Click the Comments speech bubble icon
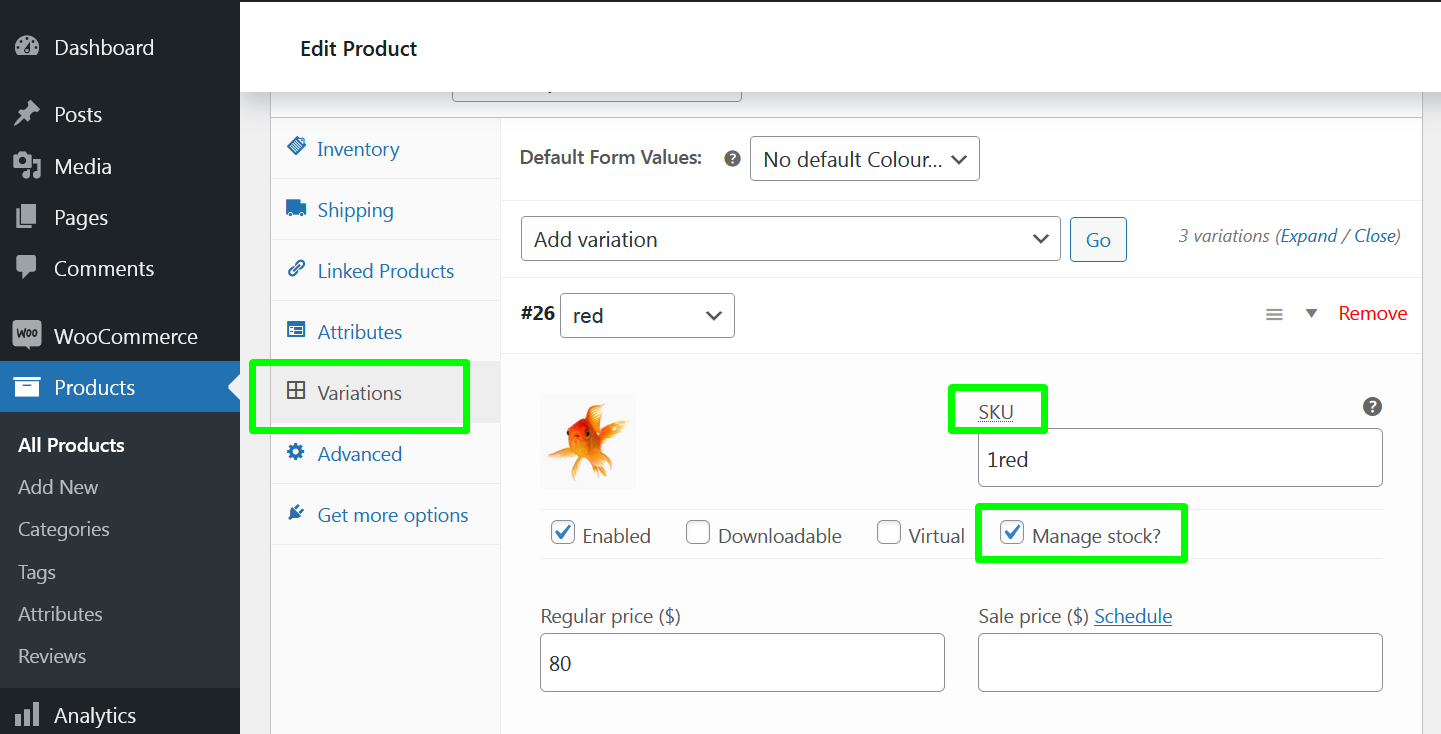Image resolution: width=1441 pixels, height=734 pixels. [x=27, y=268]
